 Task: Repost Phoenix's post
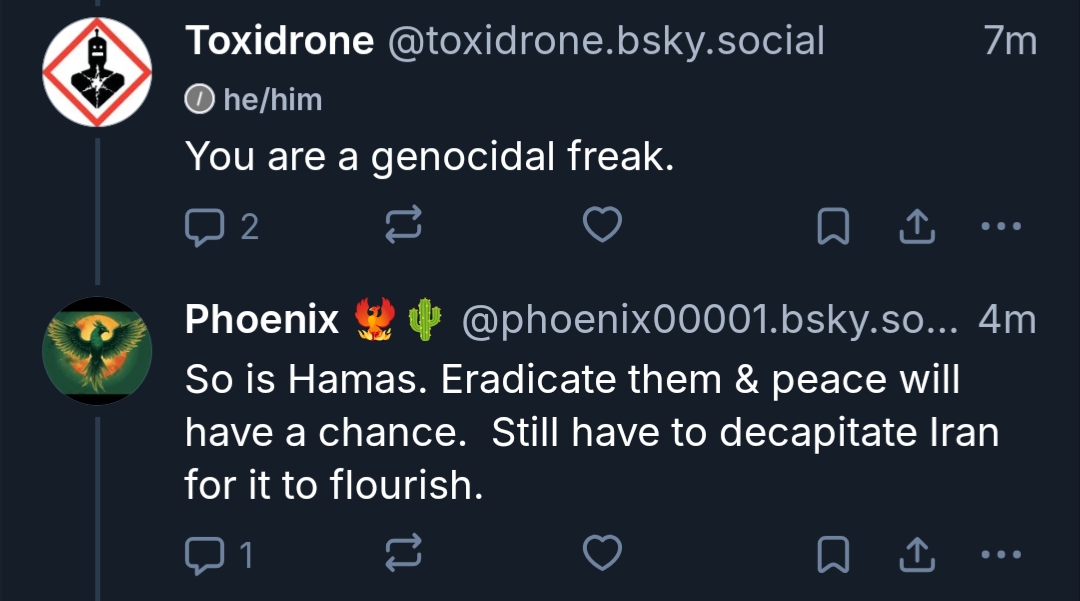point(403,554)
